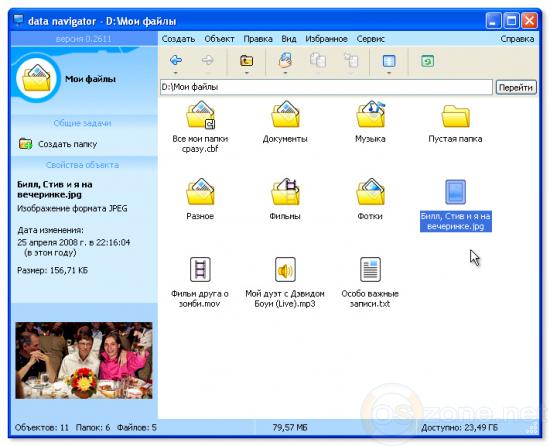
Task: Select the Пустая папка folder icon
Action: [455, 116]
